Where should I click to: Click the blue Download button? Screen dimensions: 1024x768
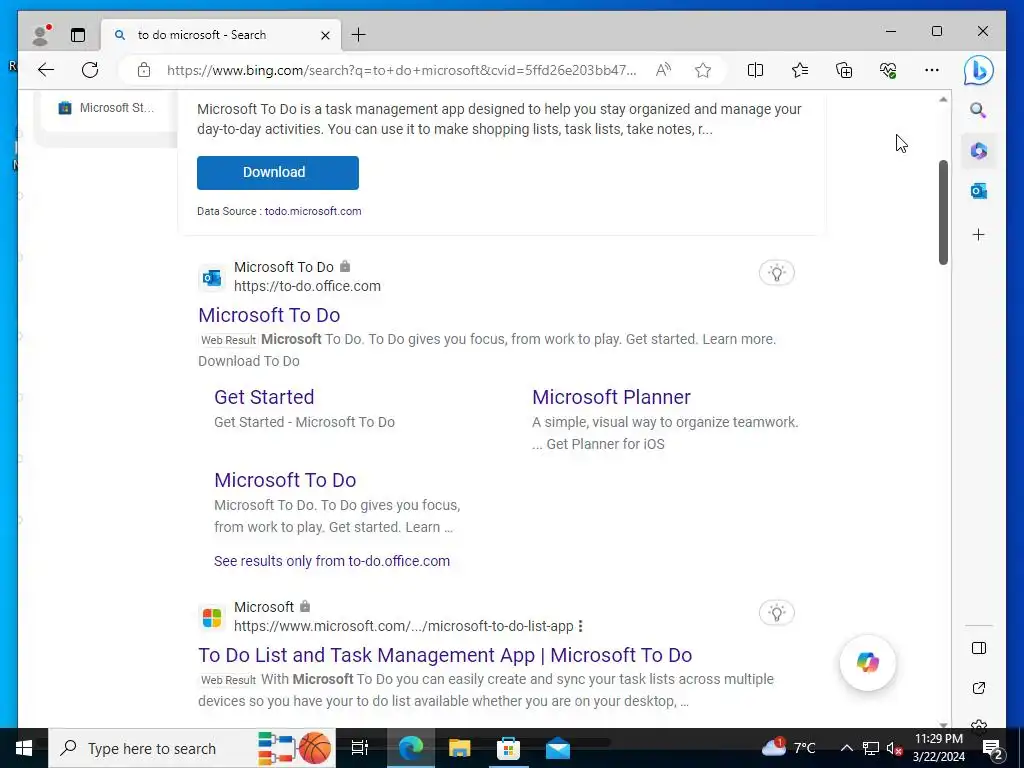(278, 172)
